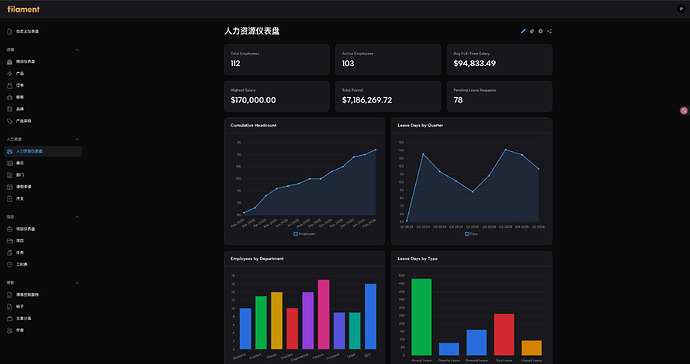The height and width of the screenshot is (364, 690).
Task: Click the Leave Days by Quarter title
Action: [x=420, y=125]
